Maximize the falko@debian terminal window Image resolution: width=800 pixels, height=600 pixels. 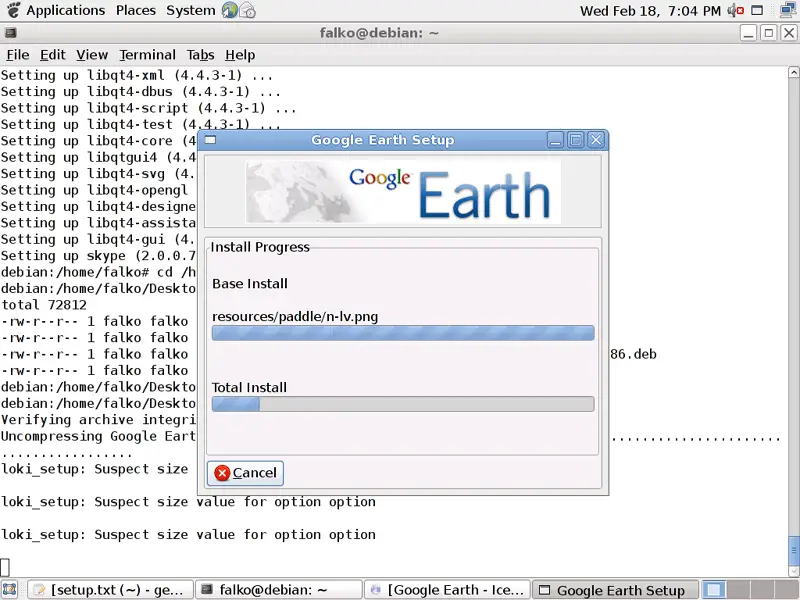(x=768, y=33)
